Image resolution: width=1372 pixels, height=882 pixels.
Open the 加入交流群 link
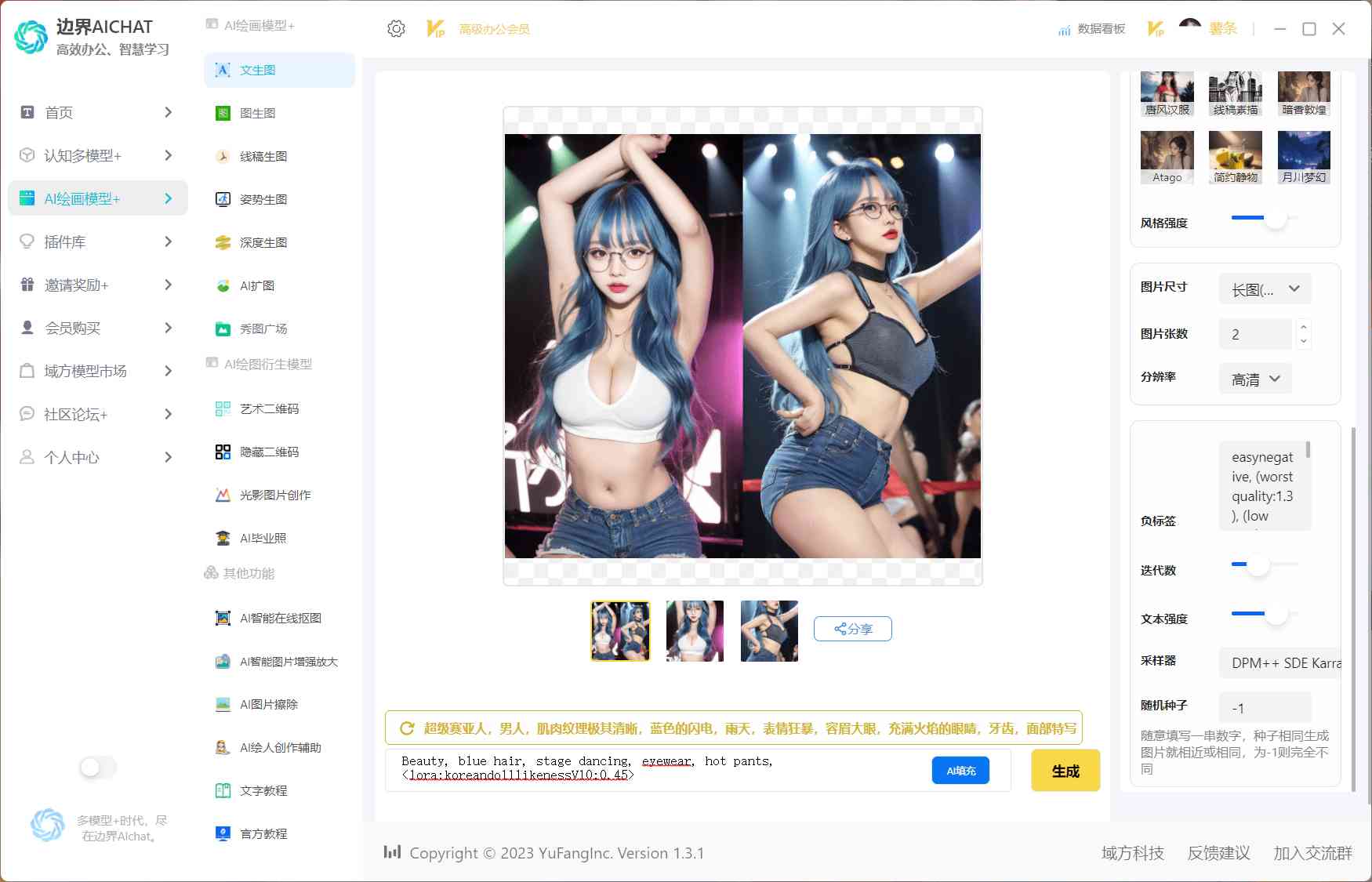pyautogui.click(x=1312, y=853)
